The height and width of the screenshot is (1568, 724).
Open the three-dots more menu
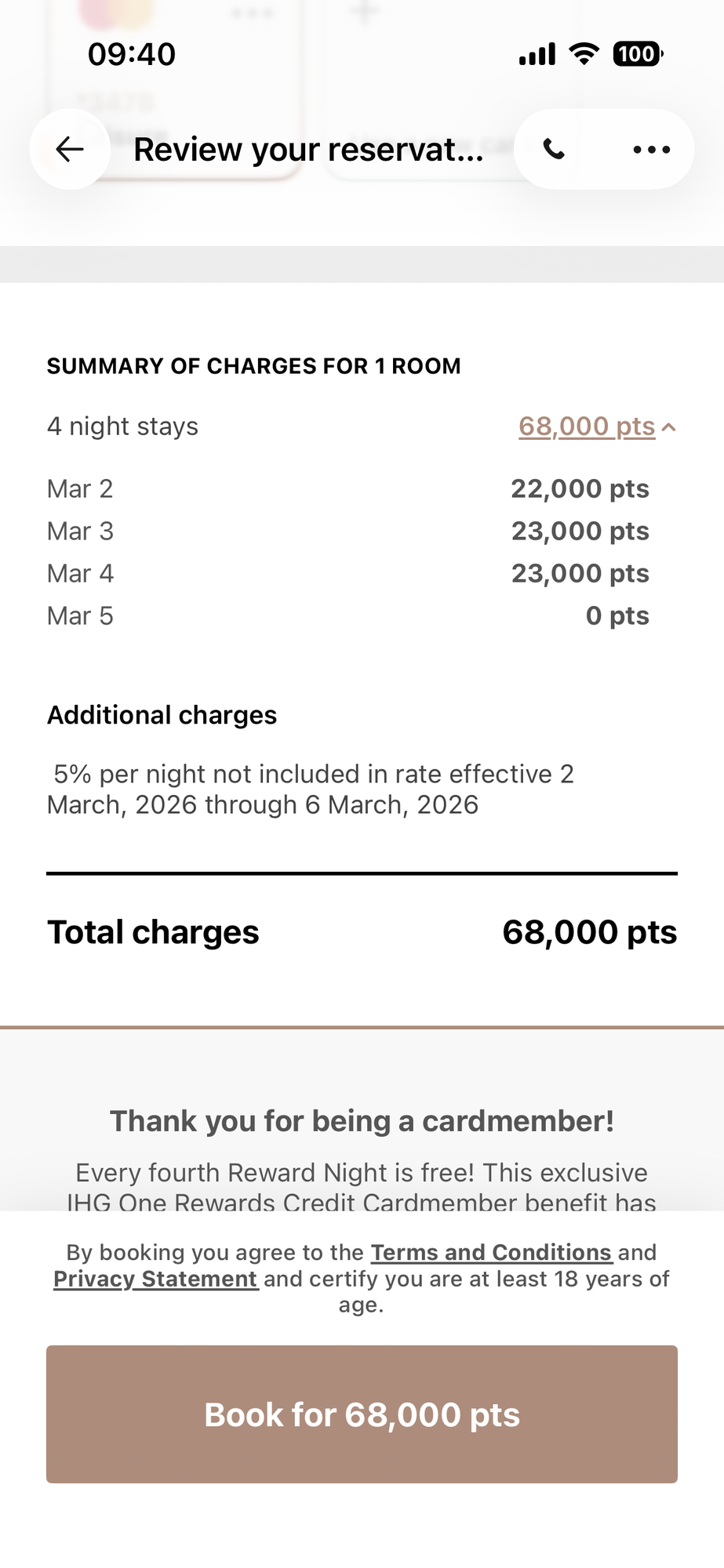point(651,149)
